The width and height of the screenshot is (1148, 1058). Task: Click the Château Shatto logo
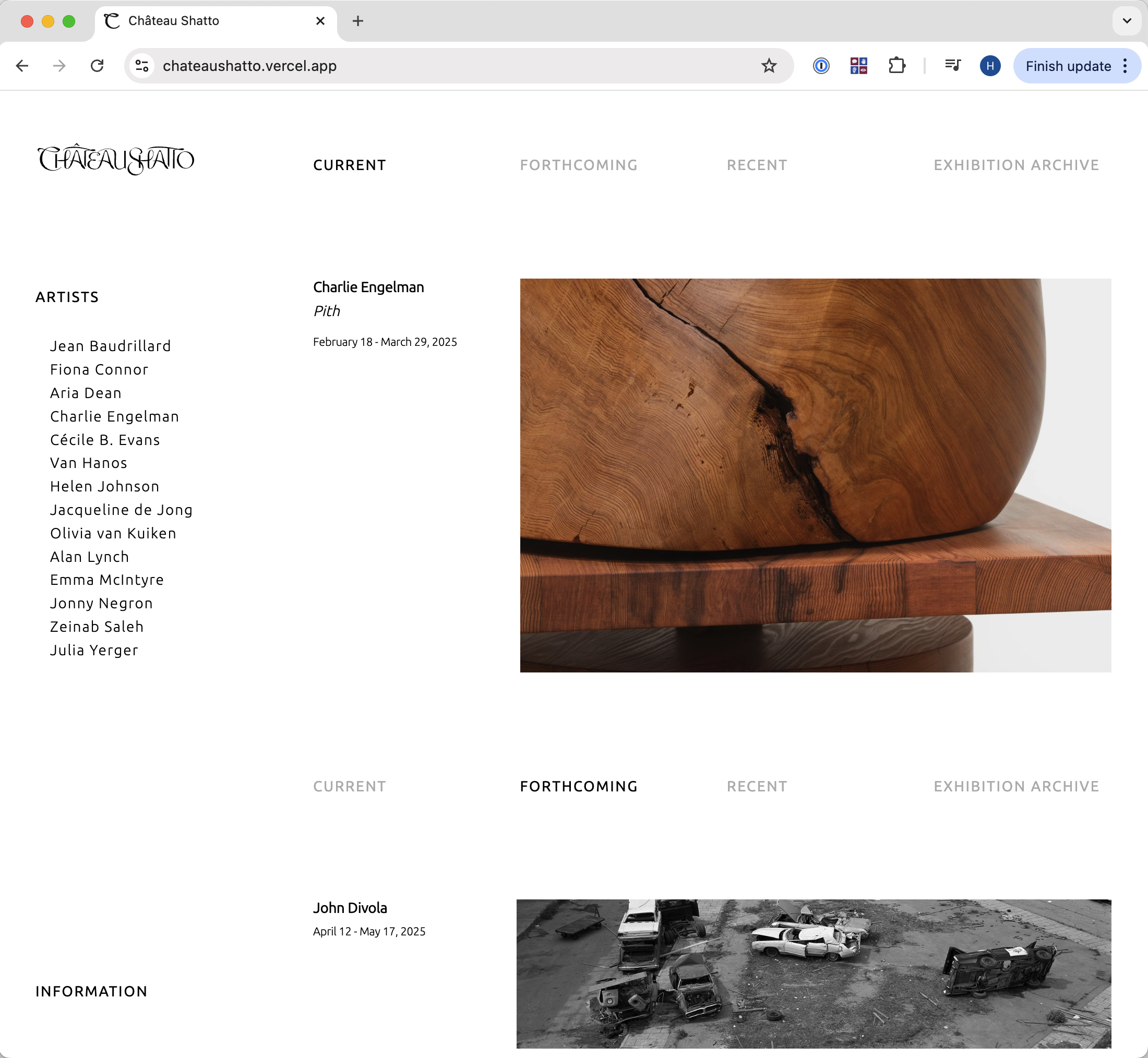coord(116,160)
